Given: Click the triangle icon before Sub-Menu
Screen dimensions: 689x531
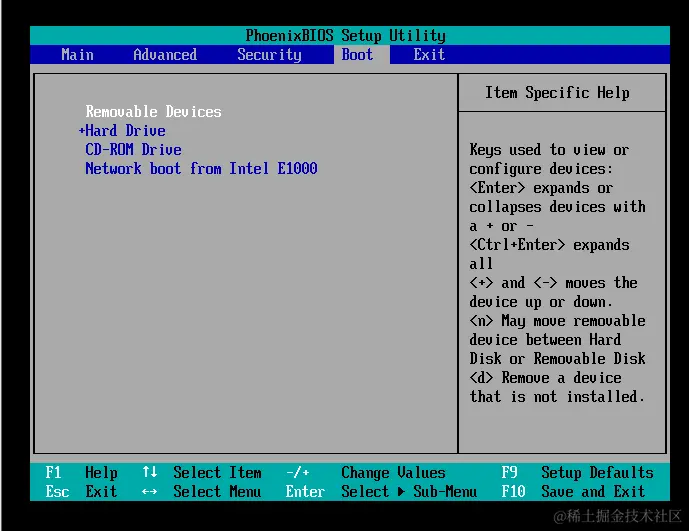Looking at the screenshot, I should (x=401, y=491).
